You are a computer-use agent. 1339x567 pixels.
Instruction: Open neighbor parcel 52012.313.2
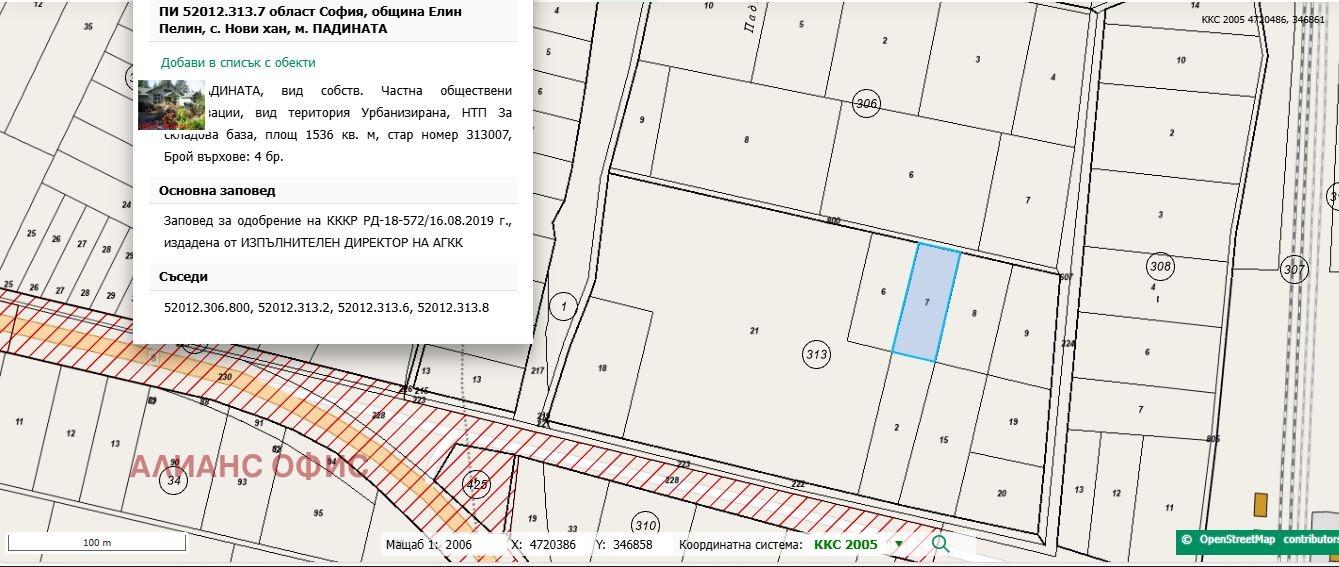click(x=294, y=308)
